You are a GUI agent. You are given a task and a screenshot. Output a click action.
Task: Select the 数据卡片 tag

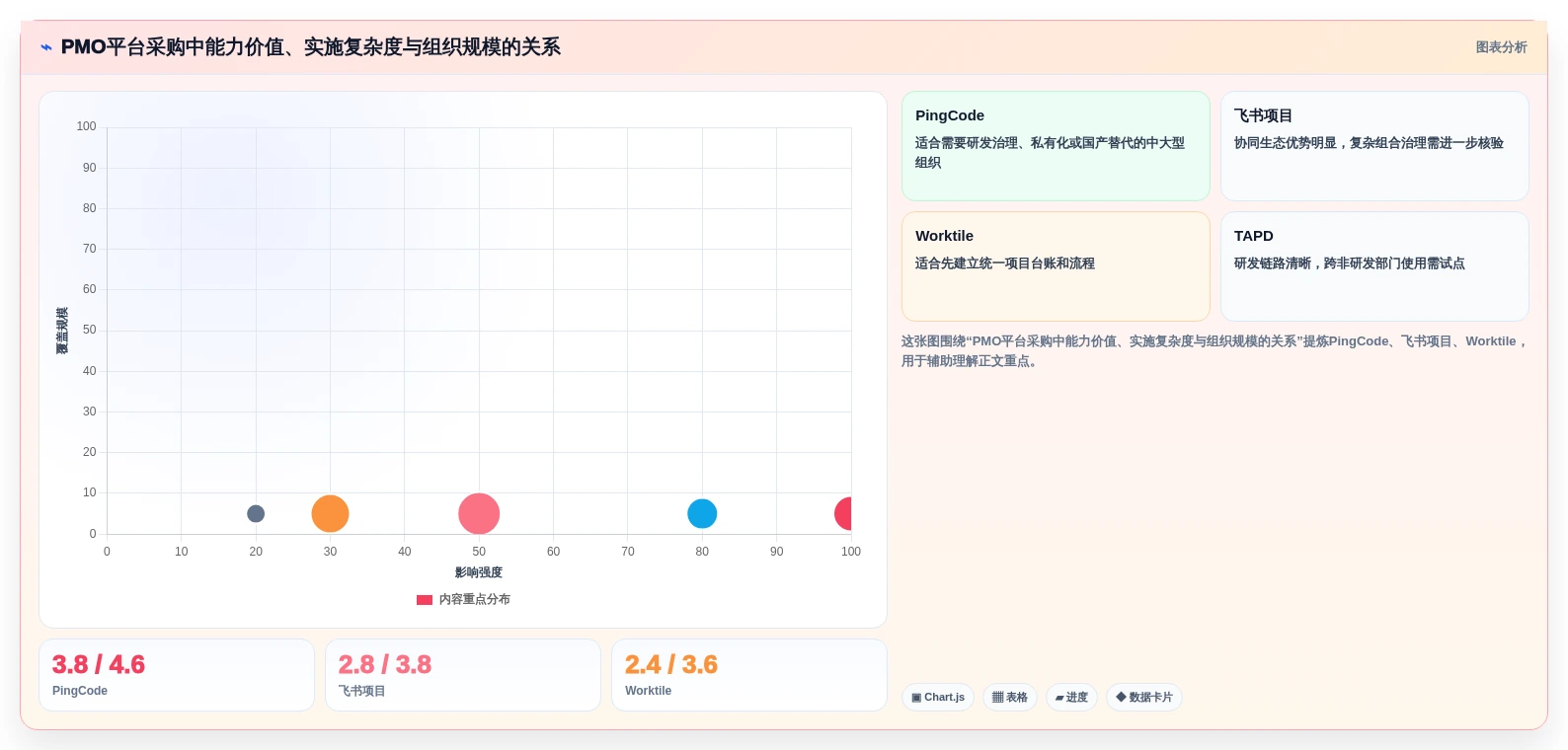(1143, 697)
